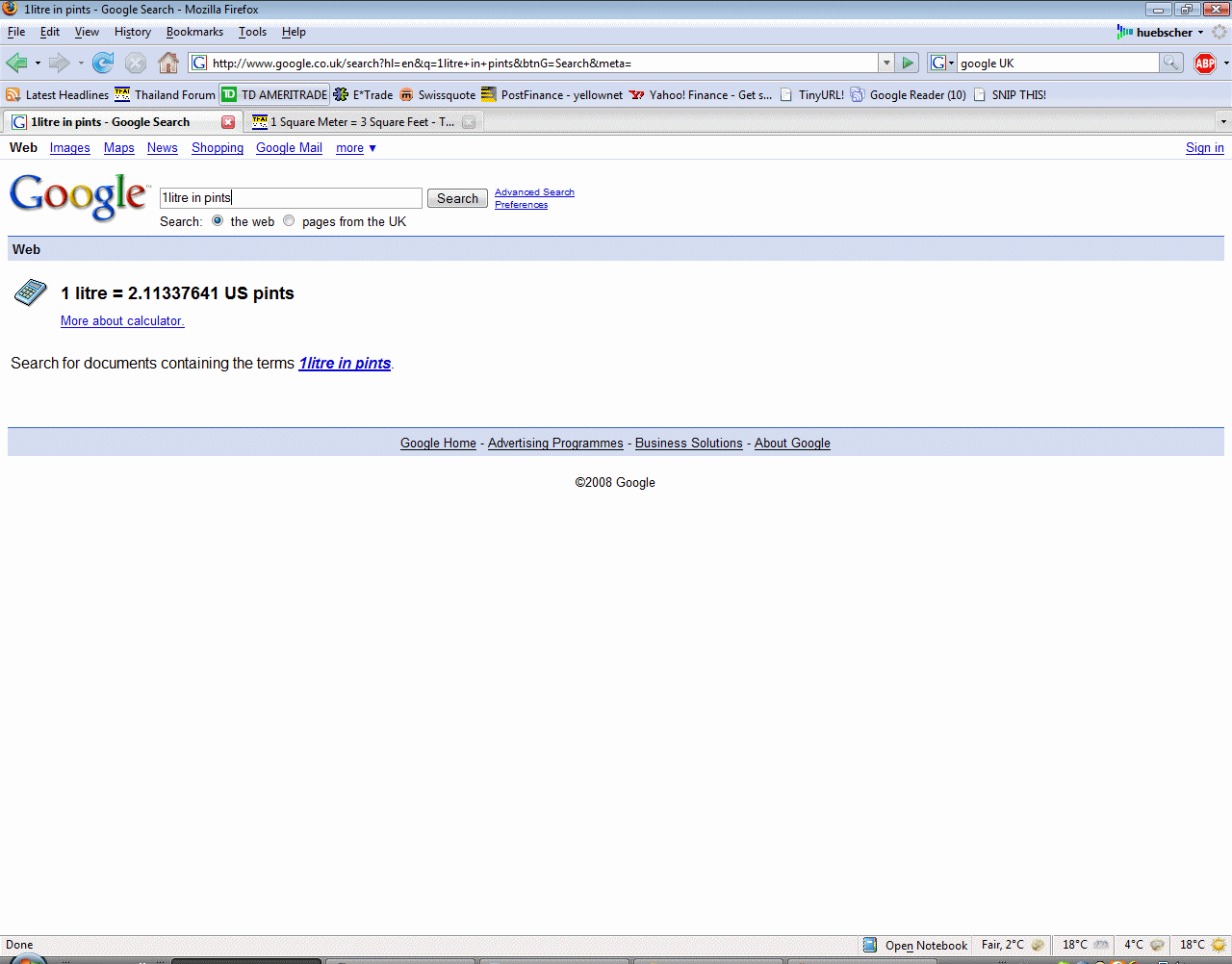Open the Tools menu
This screenshot has width=1232, height=964.
pos(252,32)
